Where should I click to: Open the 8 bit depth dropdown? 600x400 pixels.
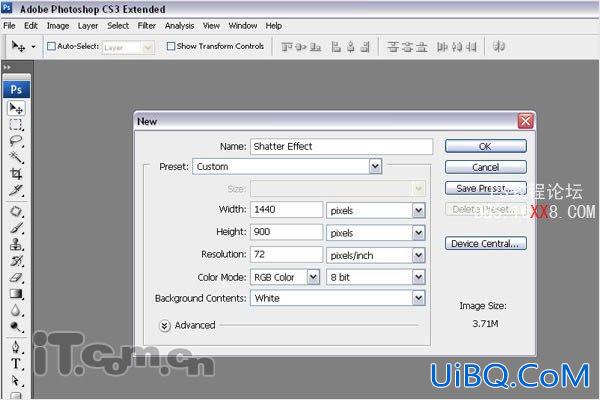376,277
